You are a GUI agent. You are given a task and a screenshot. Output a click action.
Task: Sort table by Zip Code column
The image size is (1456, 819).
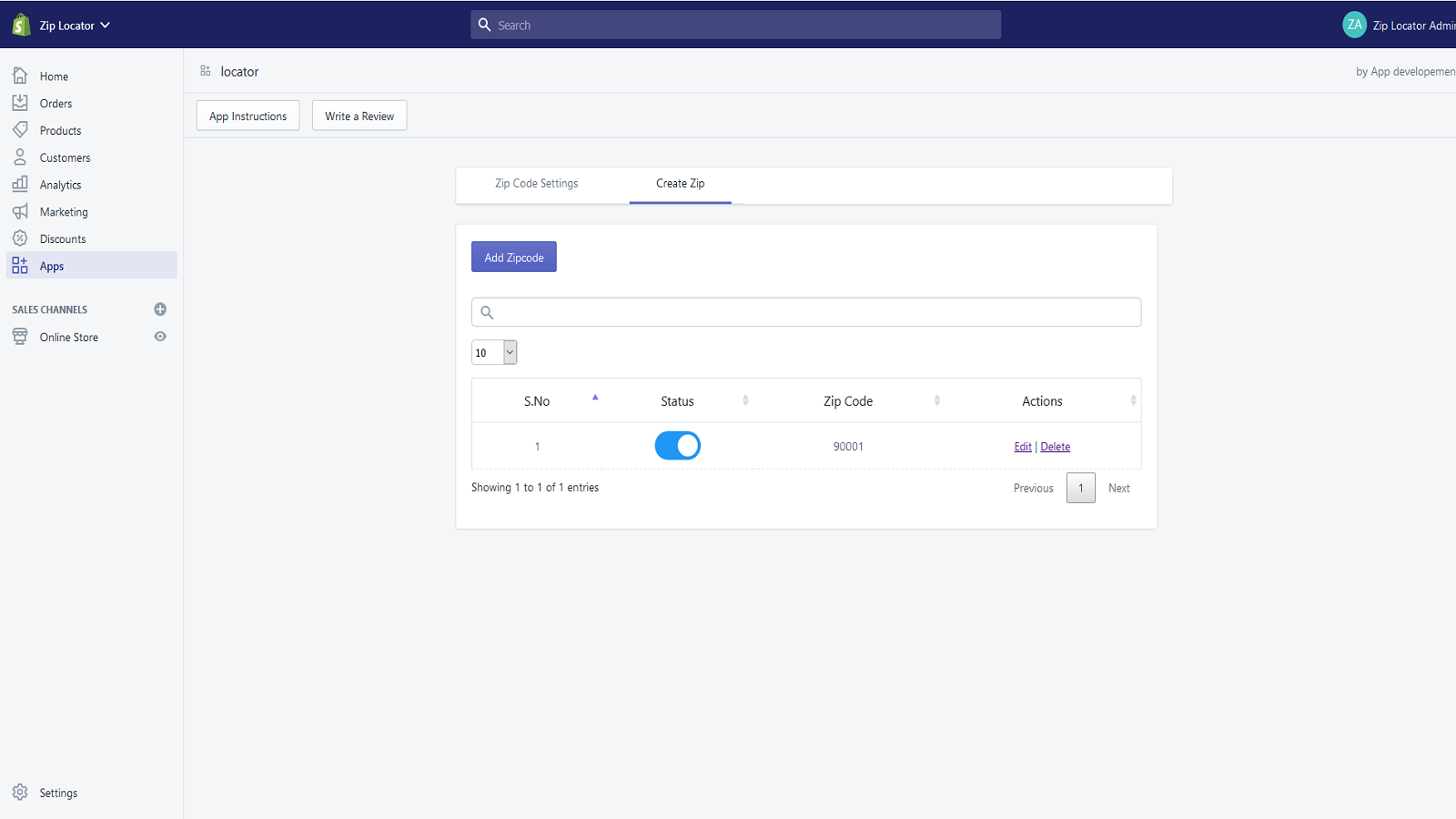[848, 401]
